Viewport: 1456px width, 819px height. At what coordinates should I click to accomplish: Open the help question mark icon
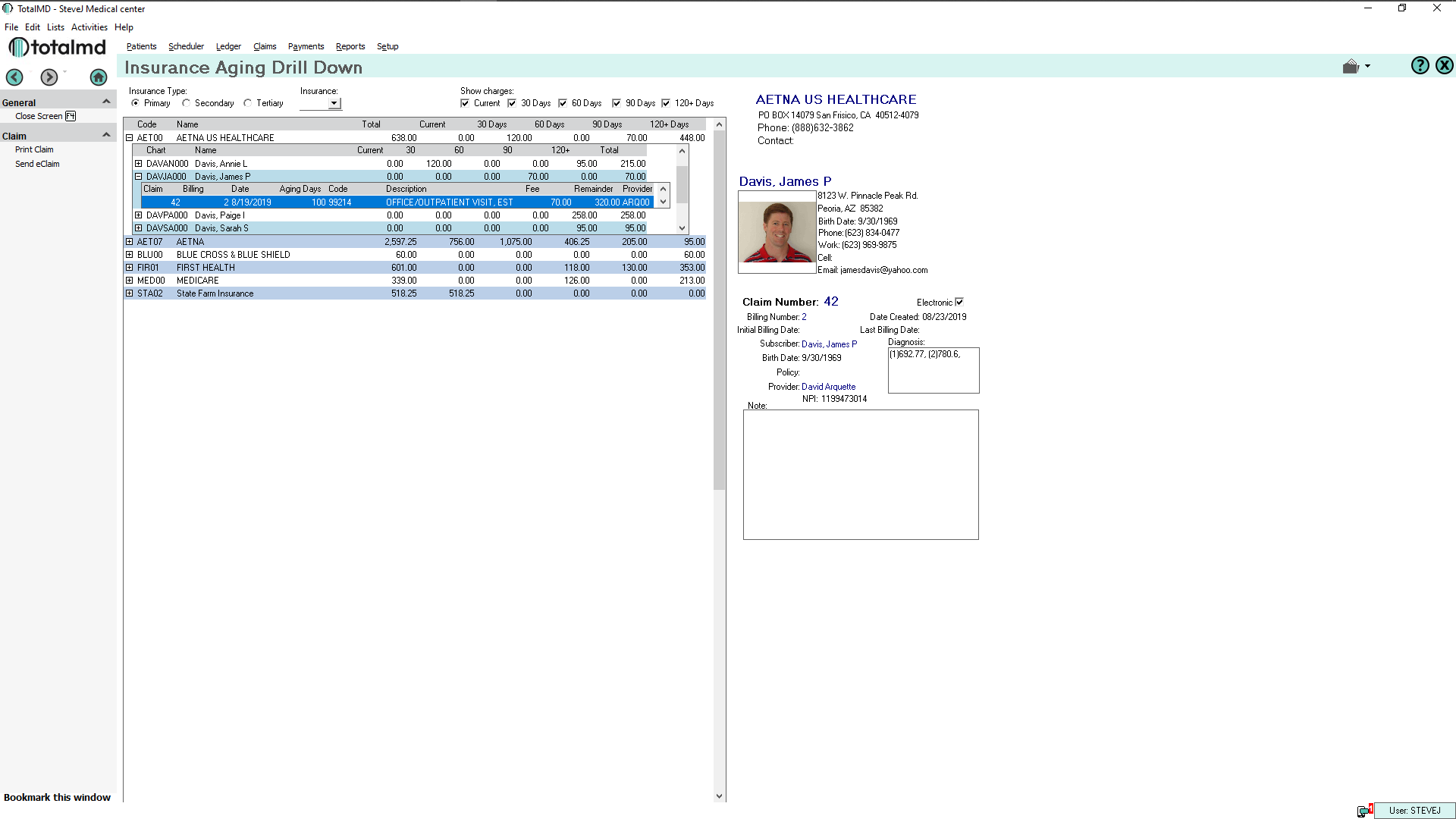(1420, 66)
